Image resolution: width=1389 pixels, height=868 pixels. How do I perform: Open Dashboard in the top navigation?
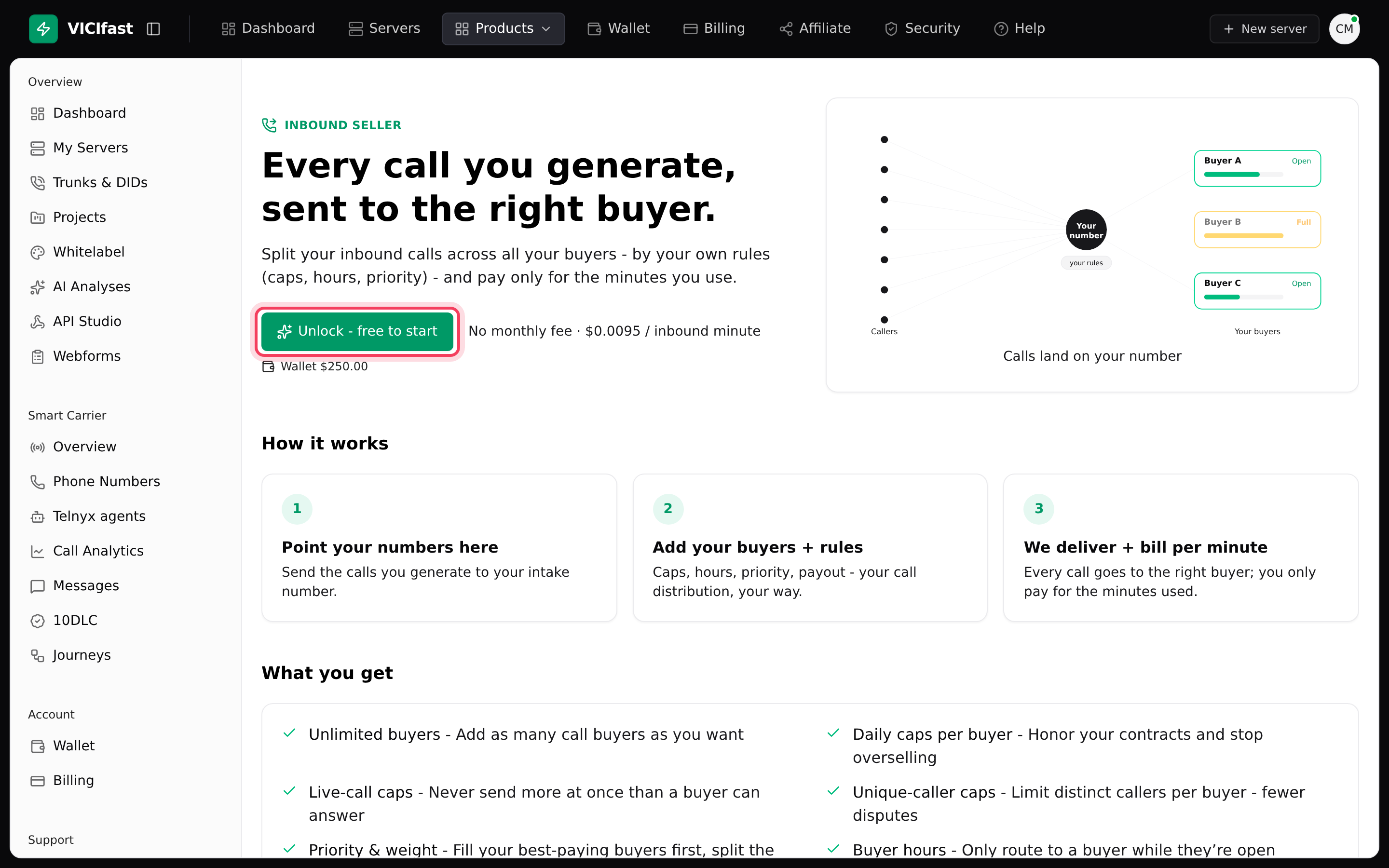coord(268,29)
